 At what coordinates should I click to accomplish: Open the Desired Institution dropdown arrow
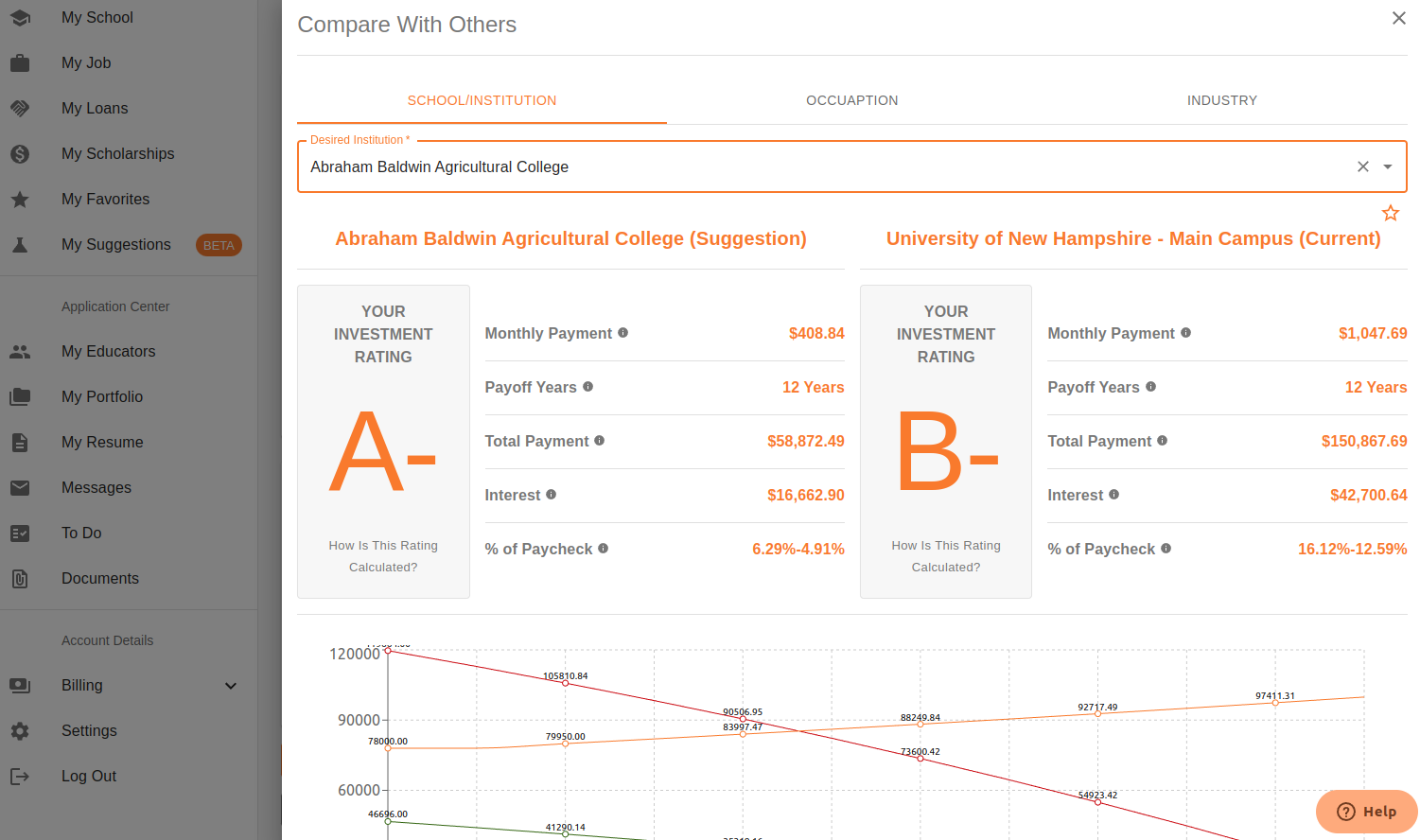pos(1388,166)
